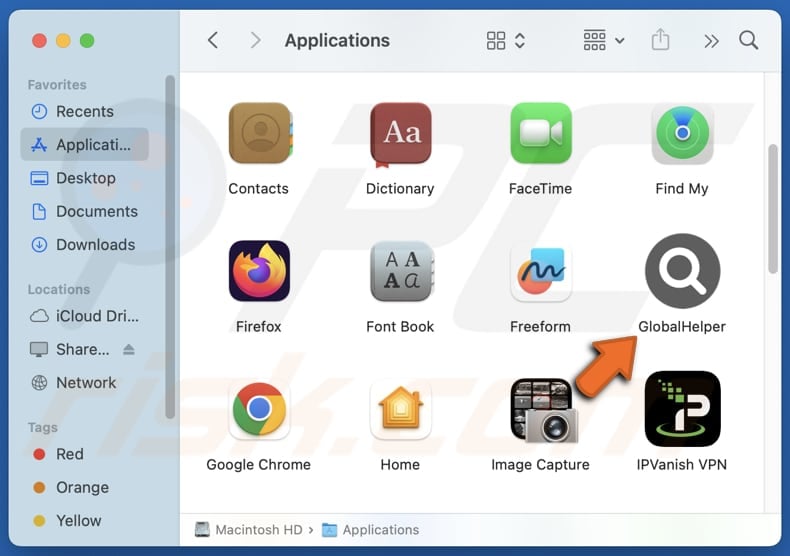Click the Font Book label text
Screen dimensions: 790x556
[400, 327]
